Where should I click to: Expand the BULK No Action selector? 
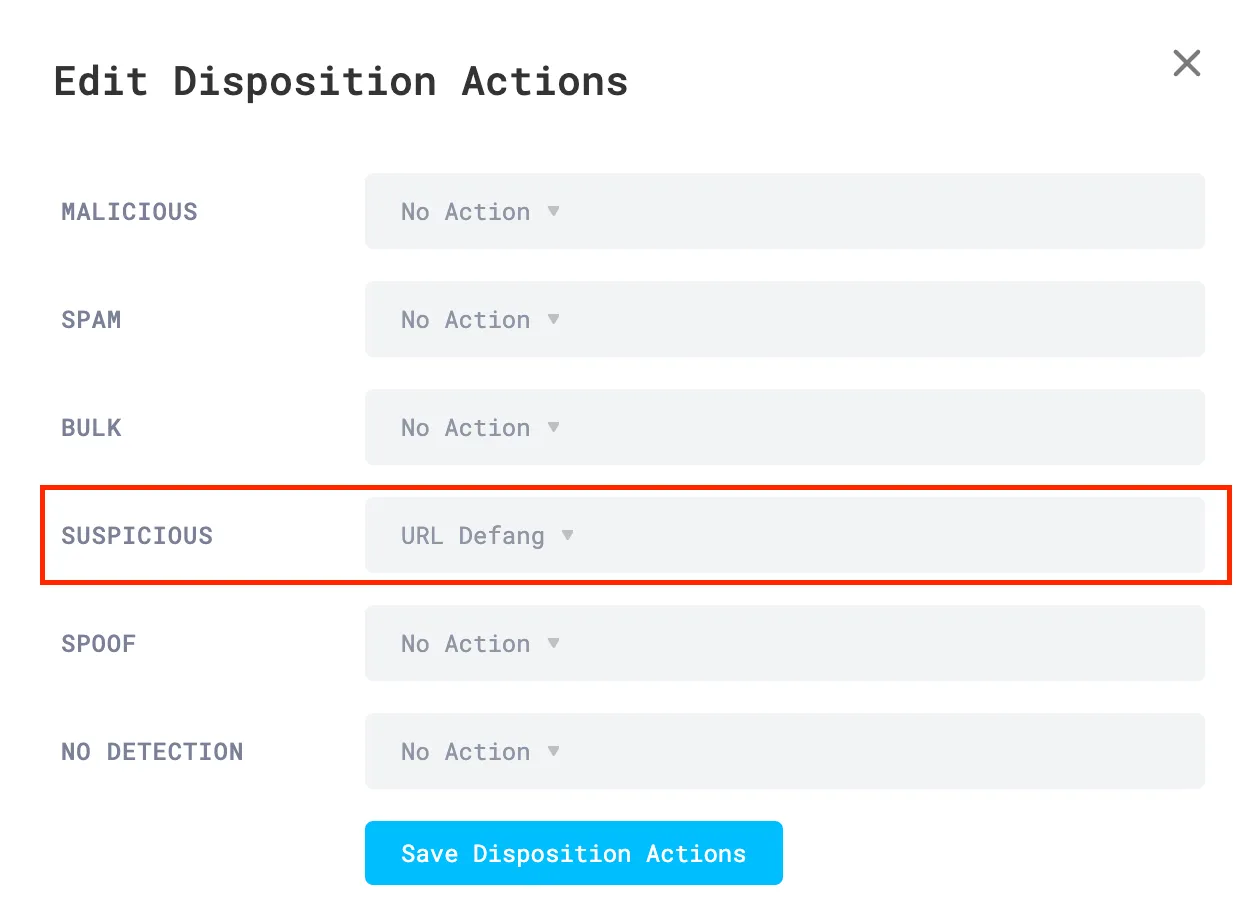(785, 427)
